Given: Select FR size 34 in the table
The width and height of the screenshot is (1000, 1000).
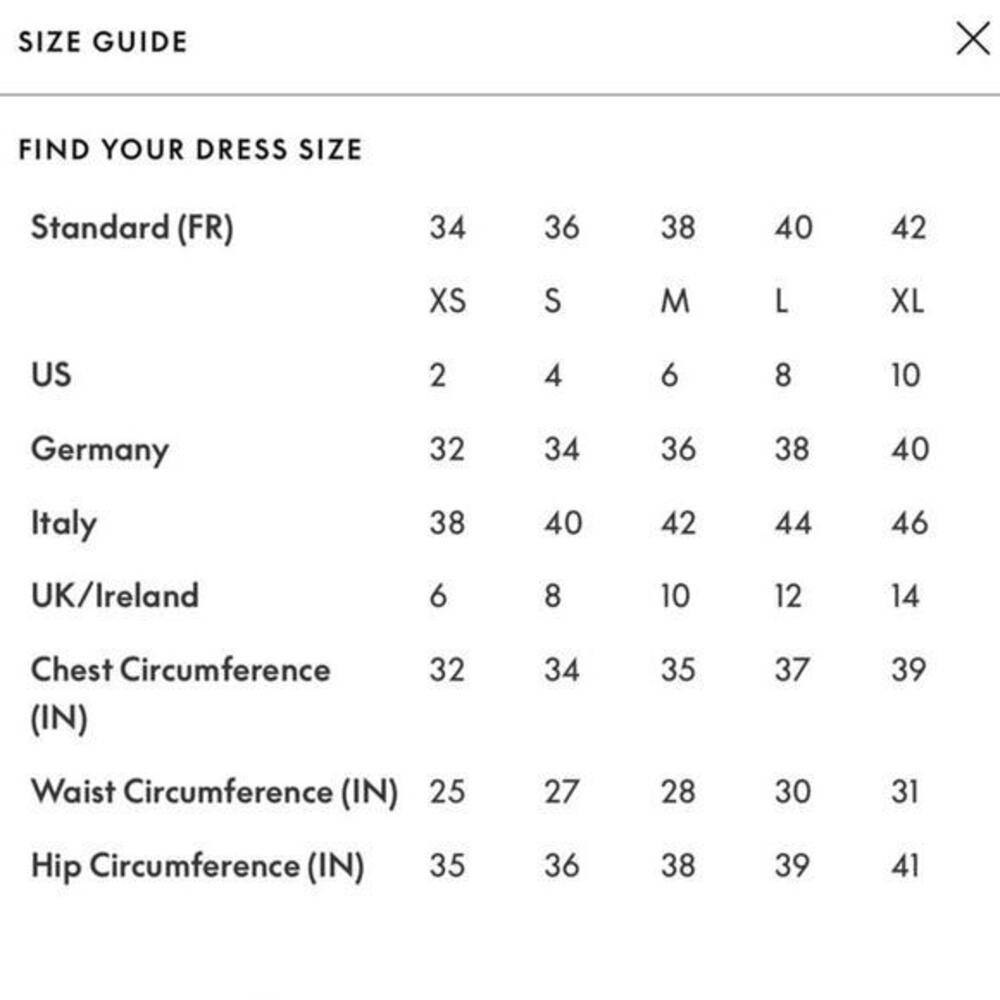Looking at the screenshot, I should point(447,228).
